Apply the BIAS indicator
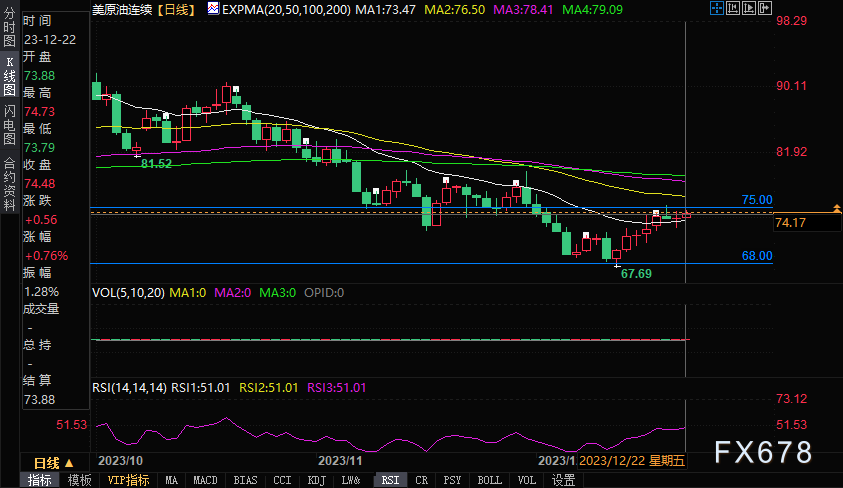This screenshot has height=488, width=843. [x=245, y=480]
